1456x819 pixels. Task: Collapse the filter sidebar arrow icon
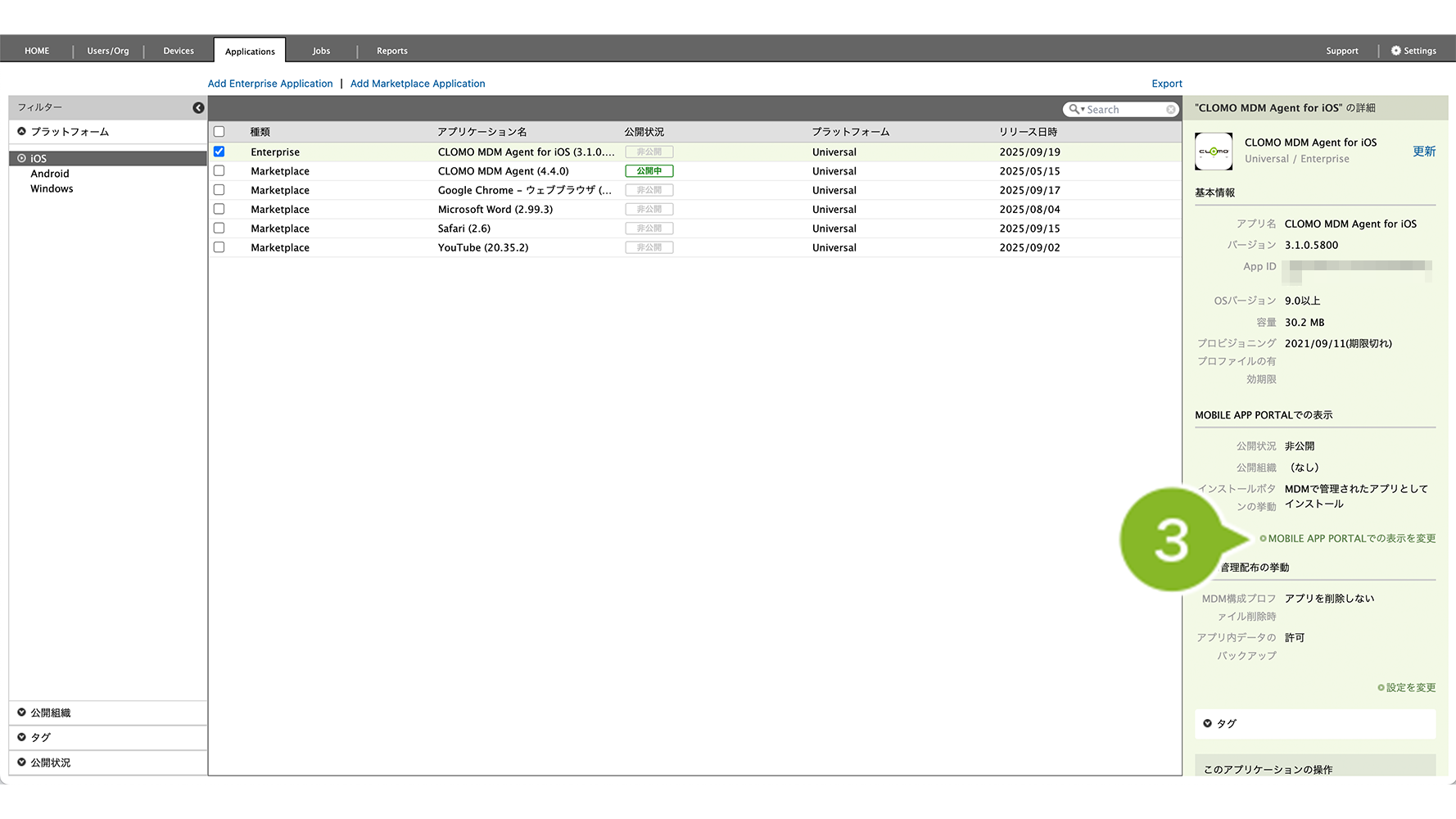coord(198,108)
